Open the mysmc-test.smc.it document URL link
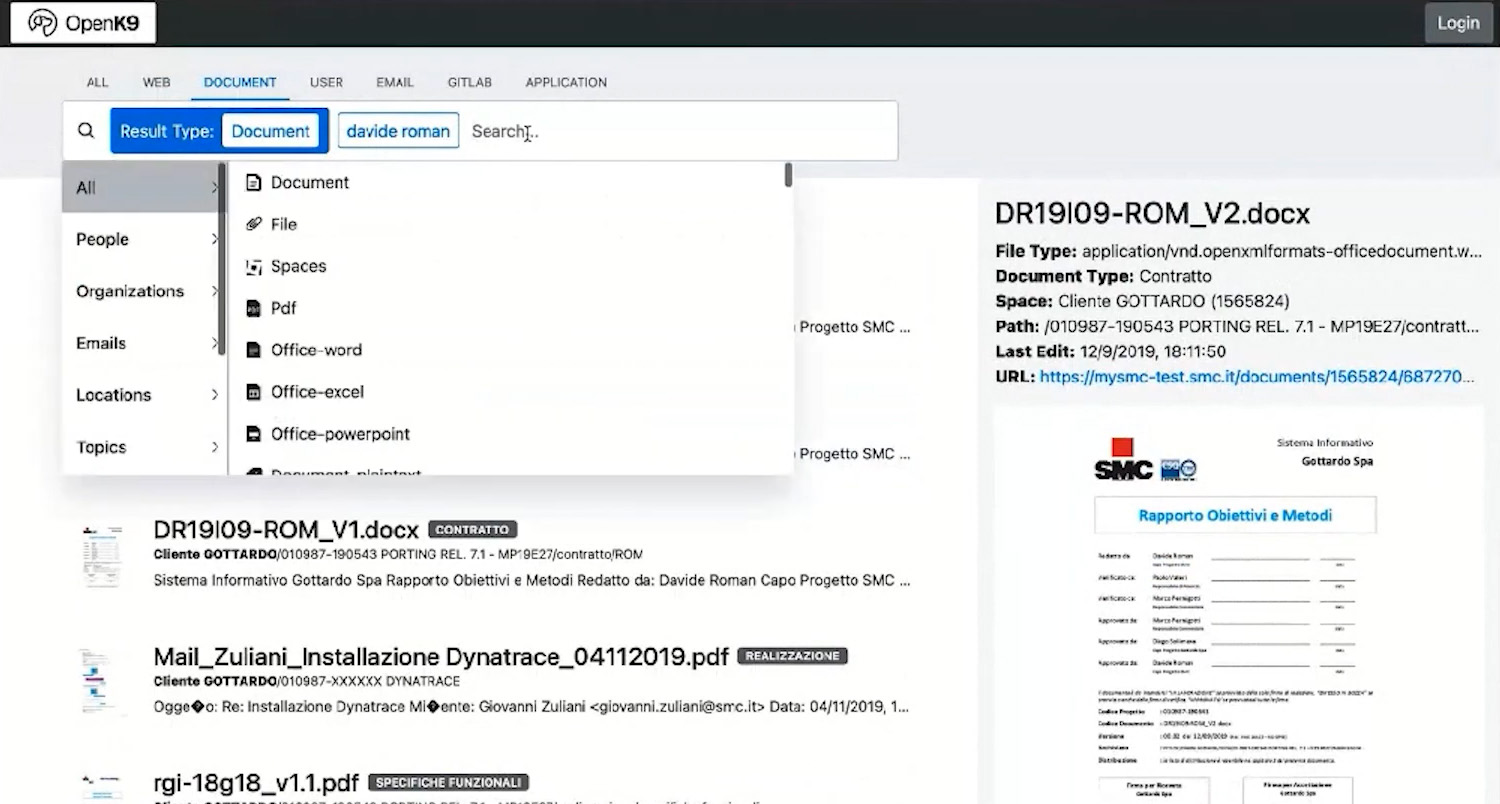 click(x=1257, y=377)
